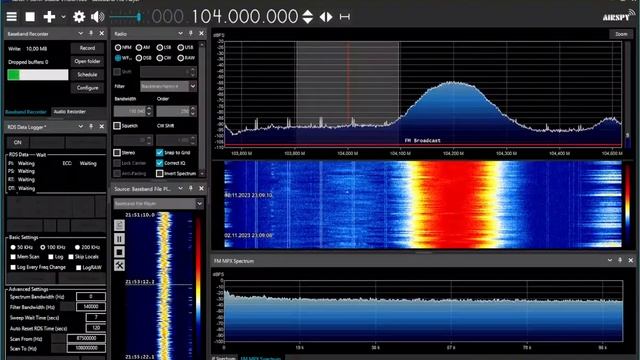640x360 pixels.
Task: Click the Order stepper arrows
Action: click(x=193, y=111)
